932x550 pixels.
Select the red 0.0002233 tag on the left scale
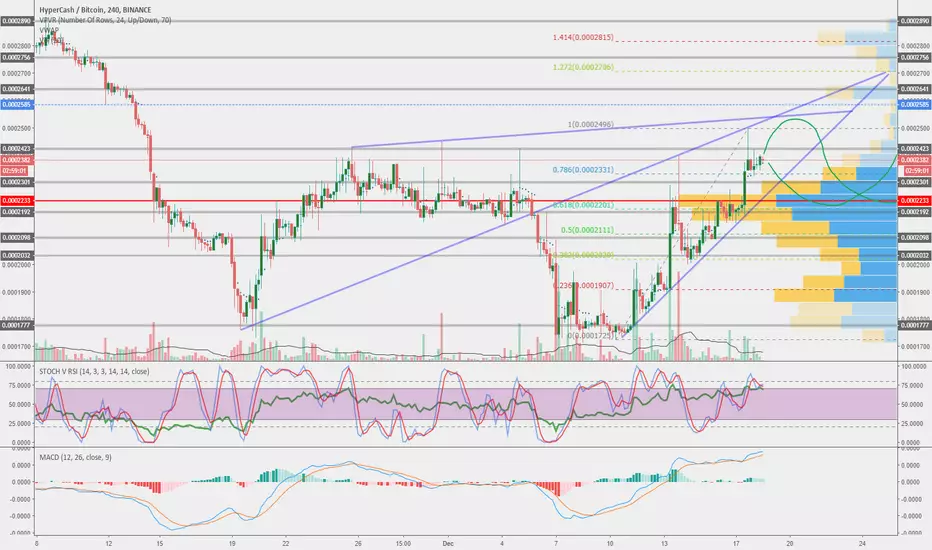[x=17, y=201]
